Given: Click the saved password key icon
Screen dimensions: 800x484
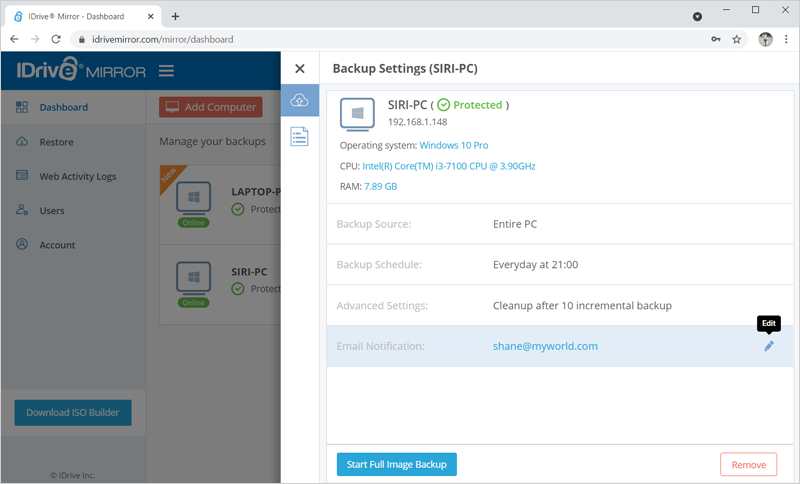Looking at the screenshot, I should (x=715, y=39).
